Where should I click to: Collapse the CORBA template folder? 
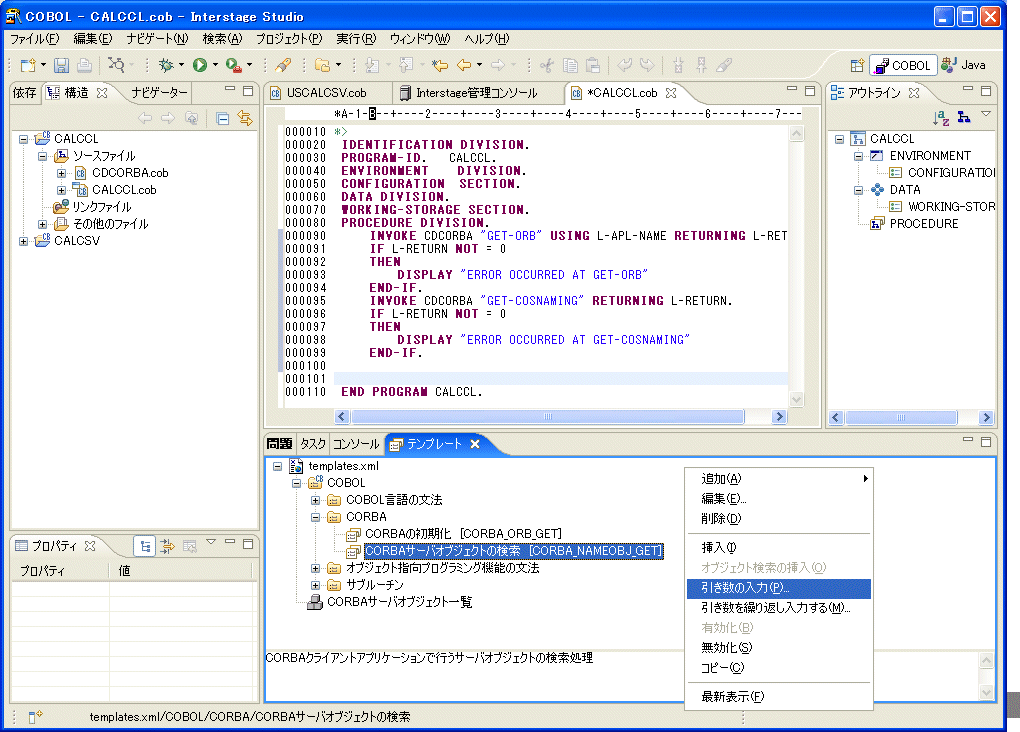point(315,517)
